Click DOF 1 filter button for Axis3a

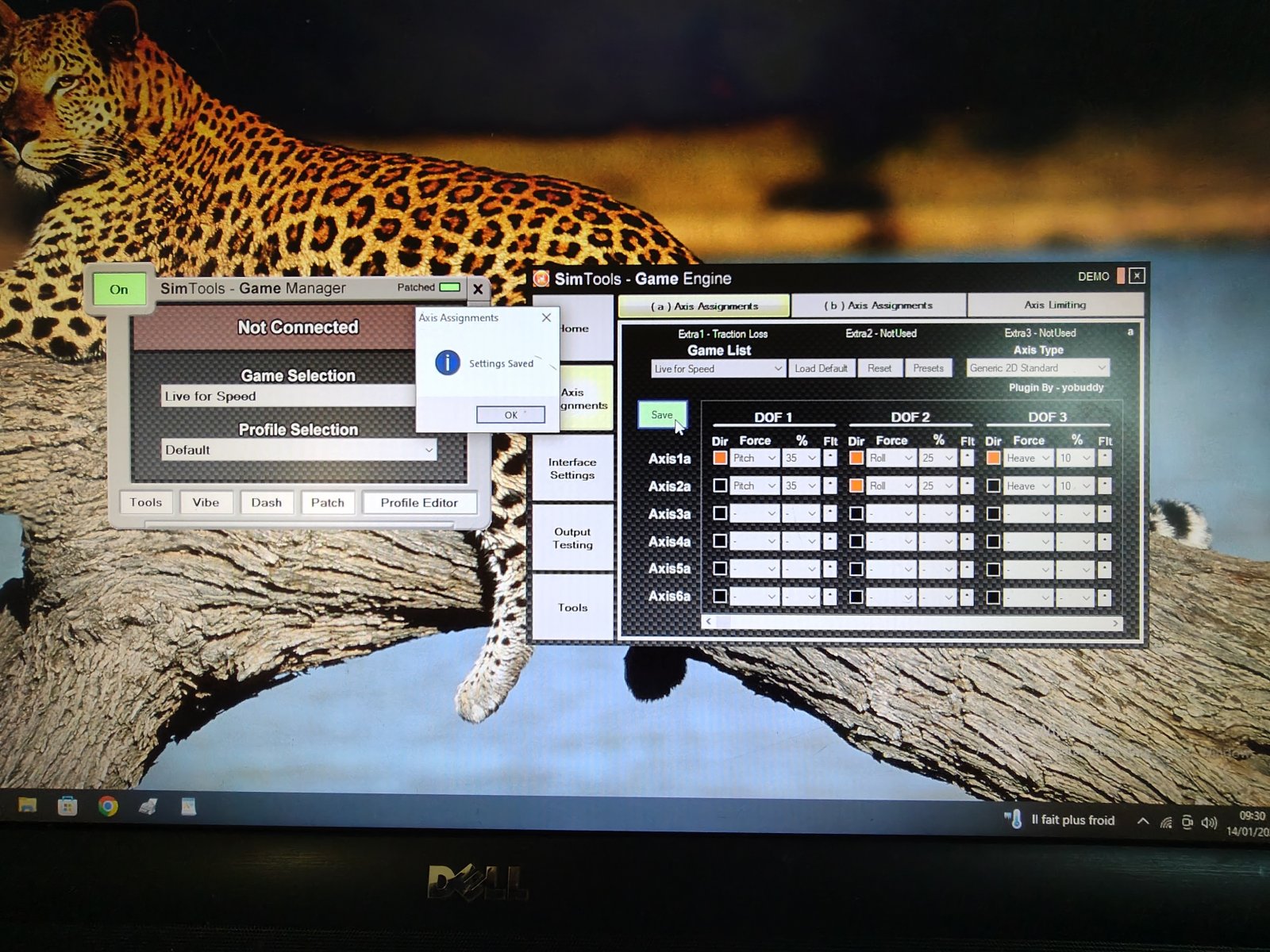click(x=830, y=513)
